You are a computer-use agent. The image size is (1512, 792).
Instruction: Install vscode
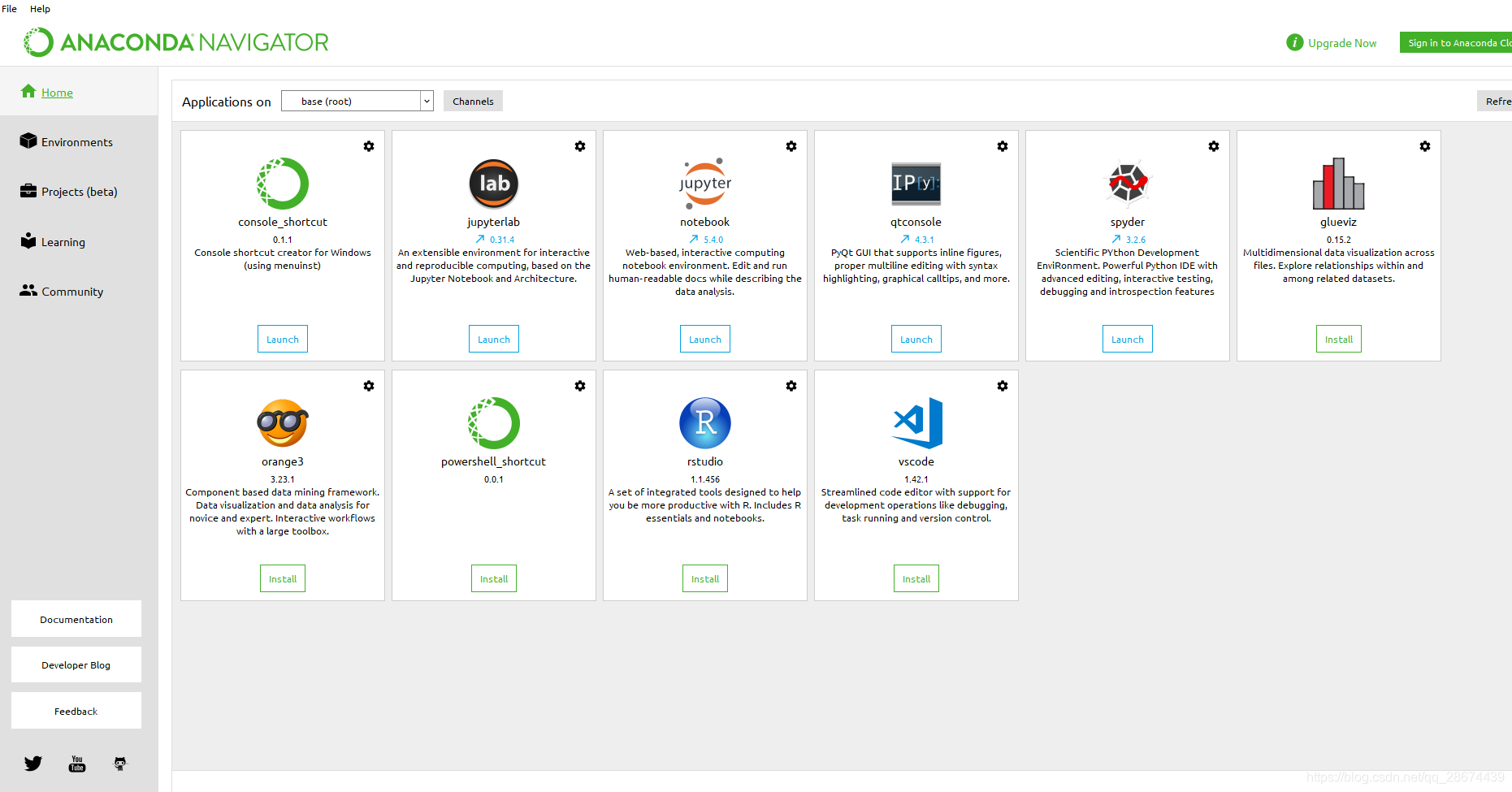[x=916, y=578]
